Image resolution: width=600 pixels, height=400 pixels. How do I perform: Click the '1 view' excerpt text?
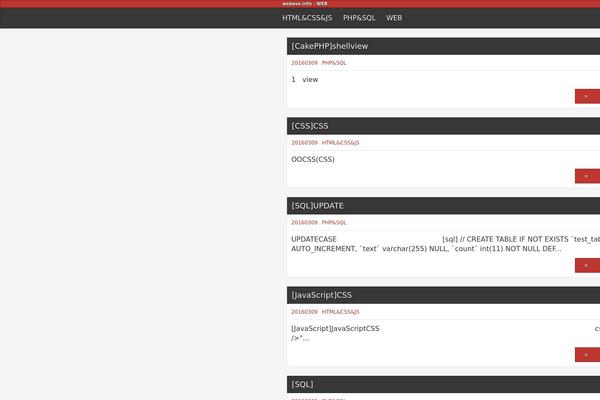pyautogui.click(x=305, y=80)
